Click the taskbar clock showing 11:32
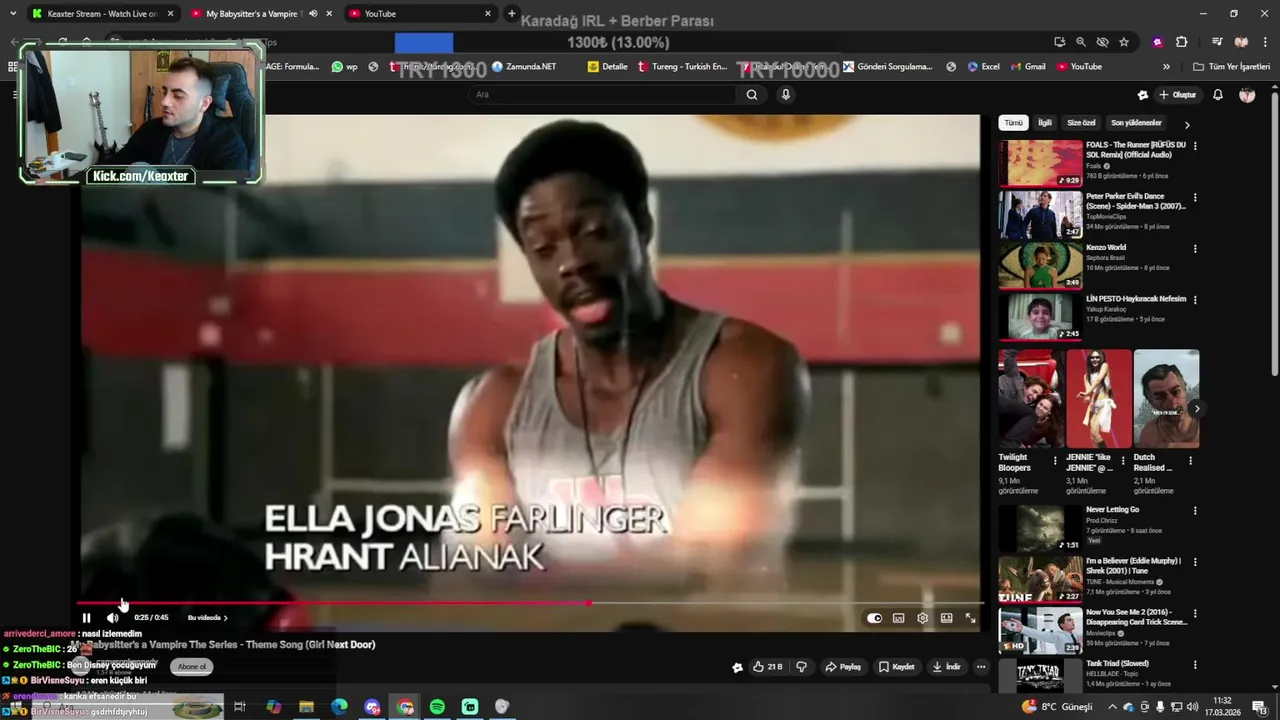Image resolution: width=1280 pixels, height=720 pixels. pos(1225,706)
